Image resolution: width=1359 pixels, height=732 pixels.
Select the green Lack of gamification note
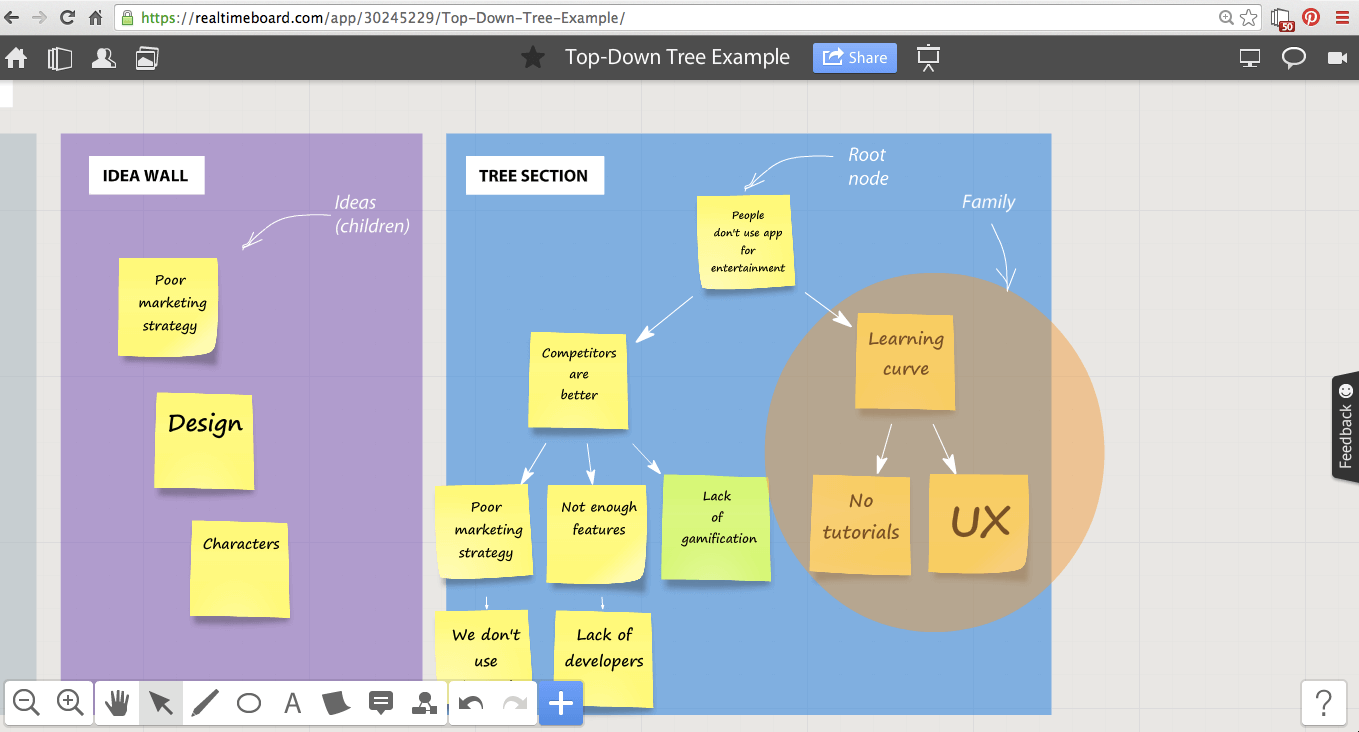pos(716,528)
